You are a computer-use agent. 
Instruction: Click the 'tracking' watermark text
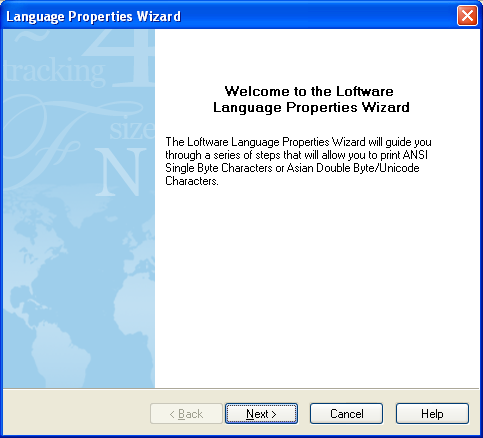[55, 71]
